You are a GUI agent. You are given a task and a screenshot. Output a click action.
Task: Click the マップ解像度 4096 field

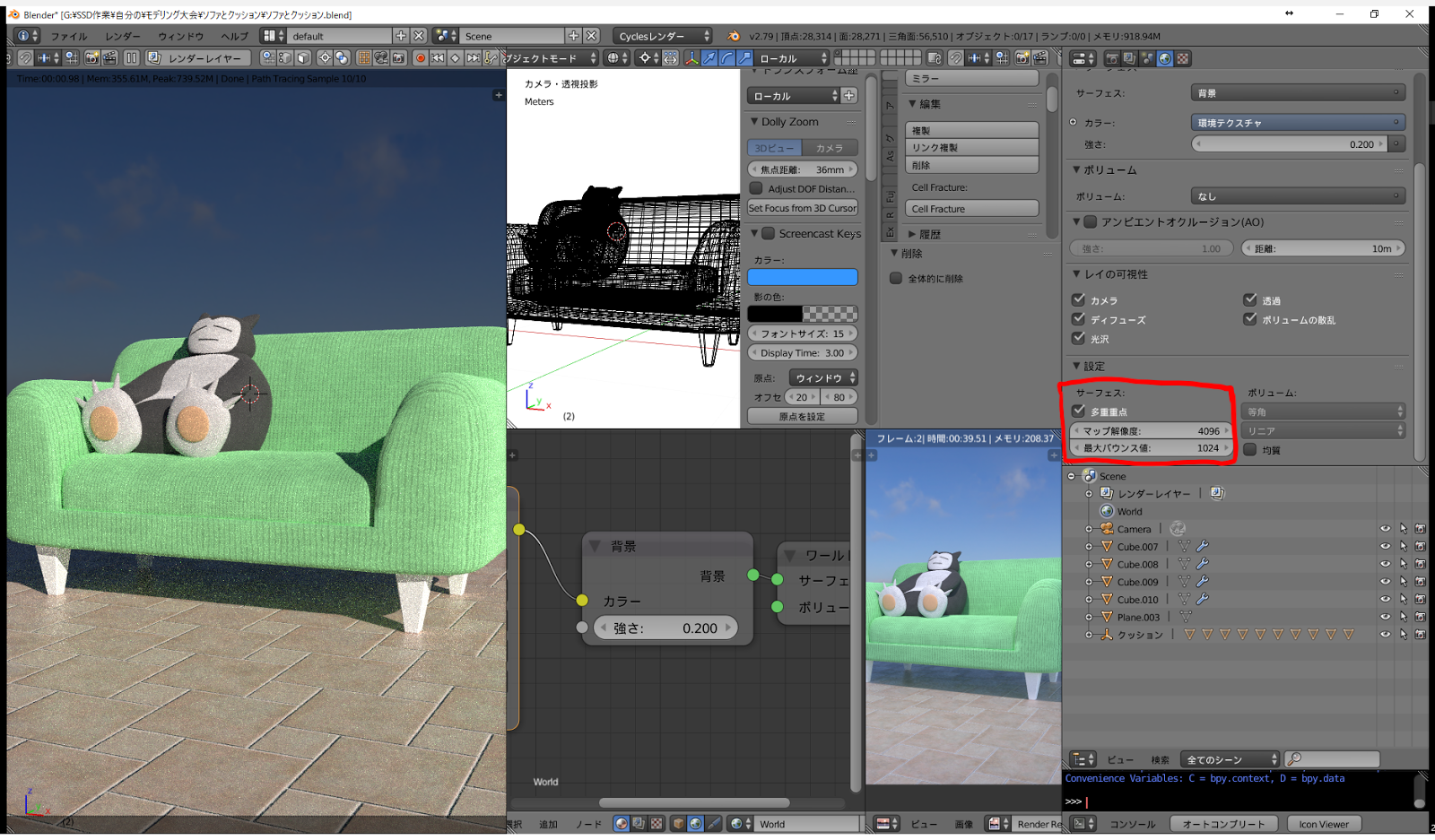(x=1152, y=431)
